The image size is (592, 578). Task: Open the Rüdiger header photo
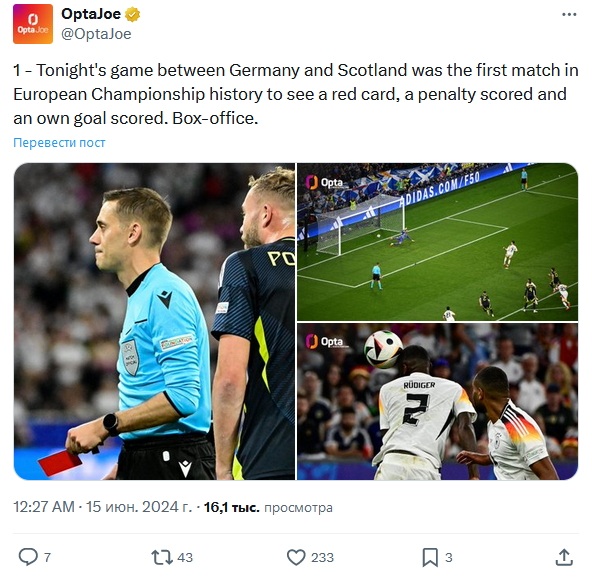[x=438, y=402]
